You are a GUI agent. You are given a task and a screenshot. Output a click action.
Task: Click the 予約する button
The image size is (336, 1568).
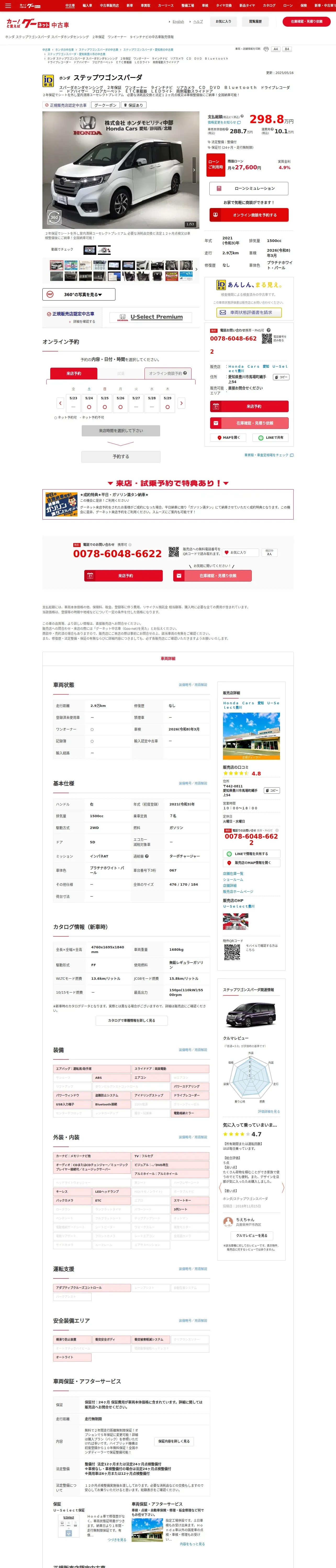tap(121, 457)
